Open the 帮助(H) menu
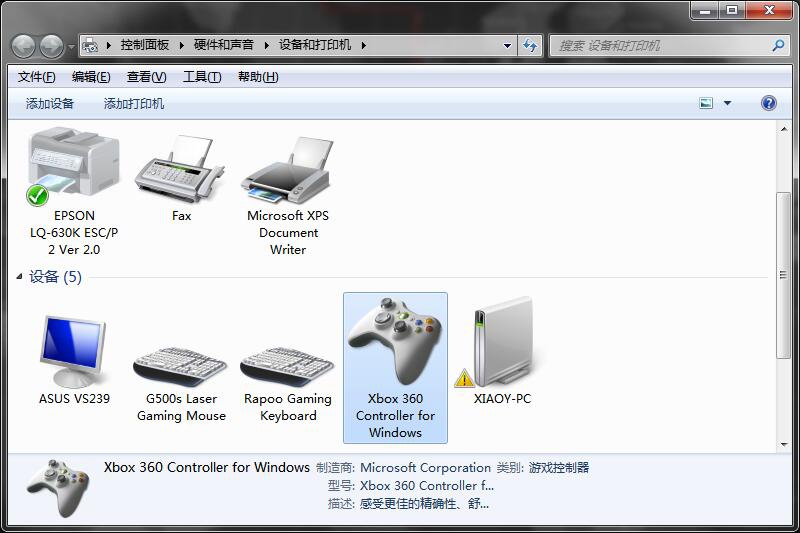This screenshot has width=800, height=533. (258, 77)
